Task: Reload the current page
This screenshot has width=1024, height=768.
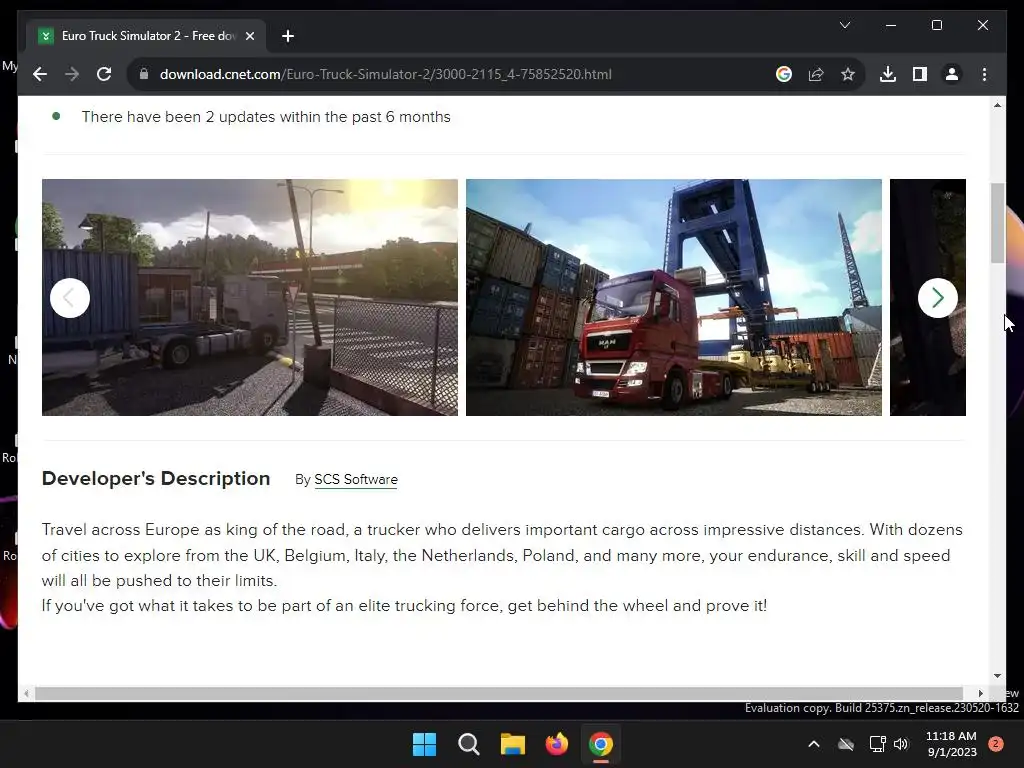Action: click(104, 74)
